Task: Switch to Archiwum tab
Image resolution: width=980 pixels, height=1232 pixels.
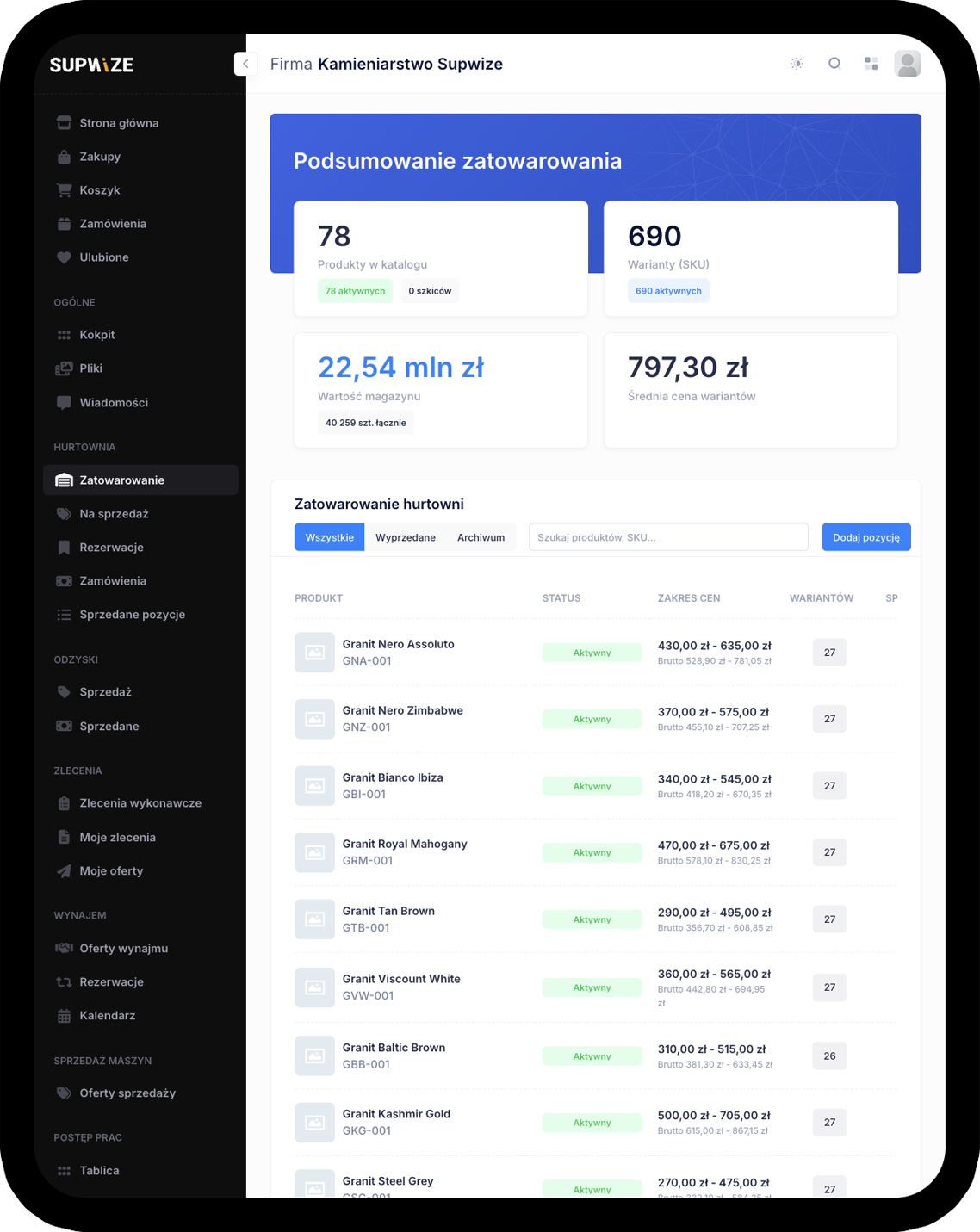Action: (x=481, y=537)
